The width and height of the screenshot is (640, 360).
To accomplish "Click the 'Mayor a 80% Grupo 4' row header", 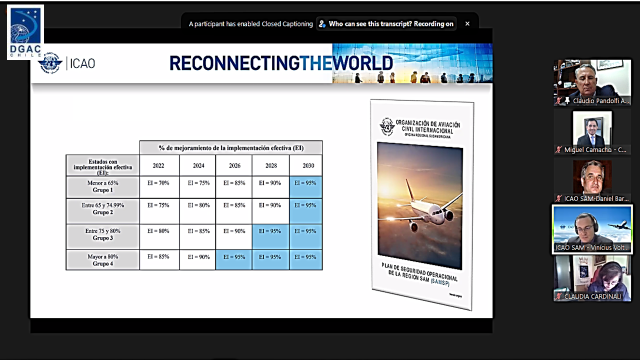I will [x=102, y=260].
